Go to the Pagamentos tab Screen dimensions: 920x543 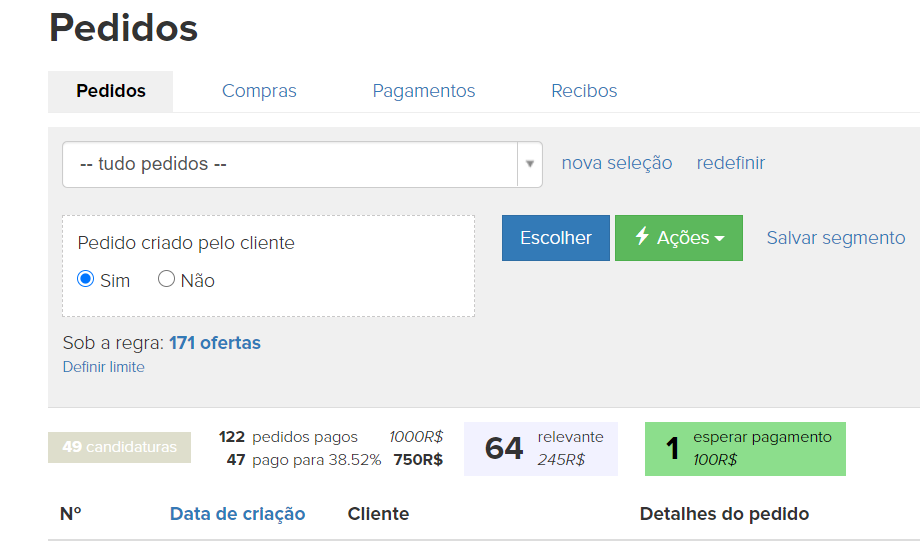(424, 91)
